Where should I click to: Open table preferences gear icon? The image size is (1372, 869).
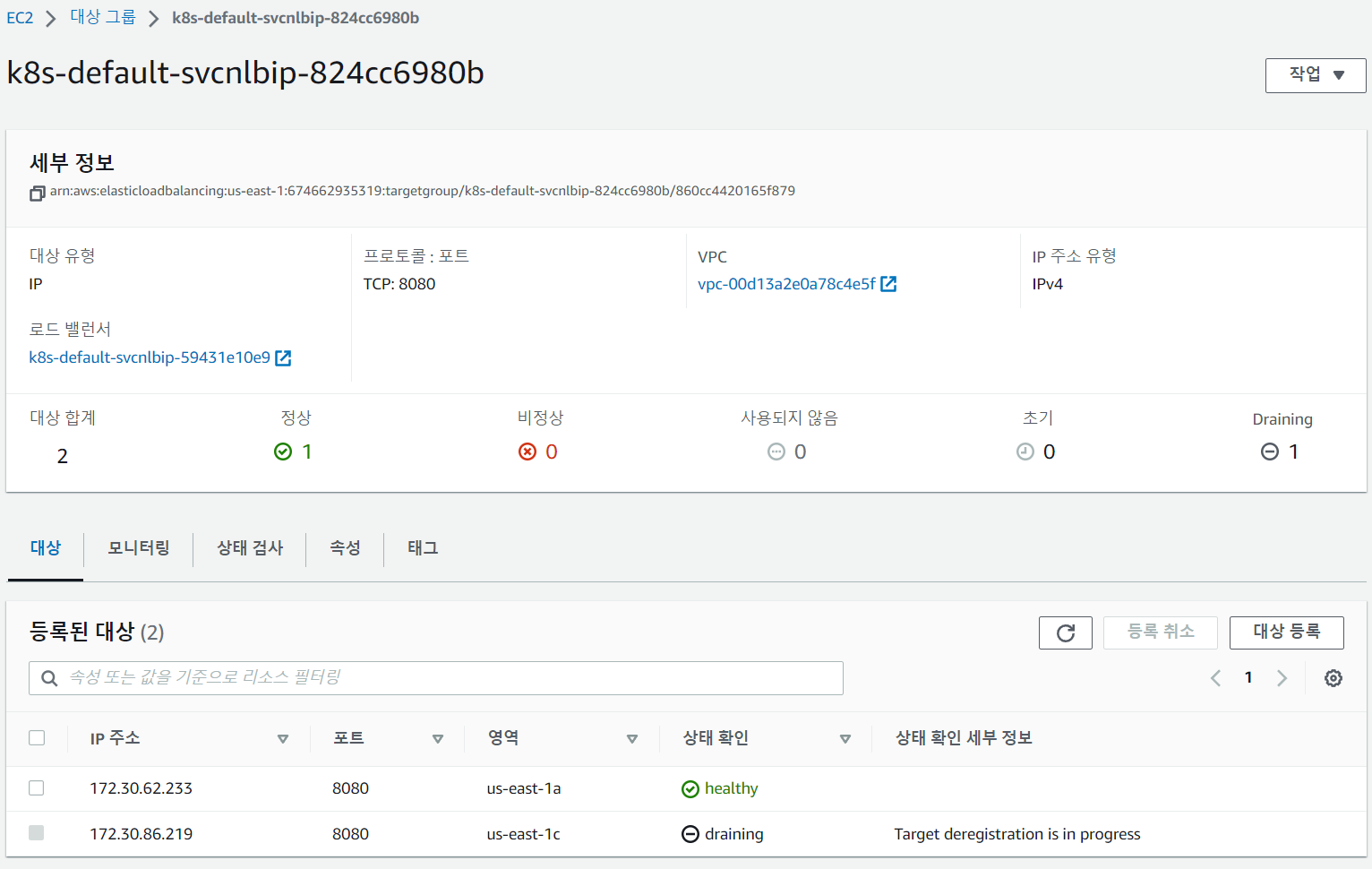tap(1333, 678)
